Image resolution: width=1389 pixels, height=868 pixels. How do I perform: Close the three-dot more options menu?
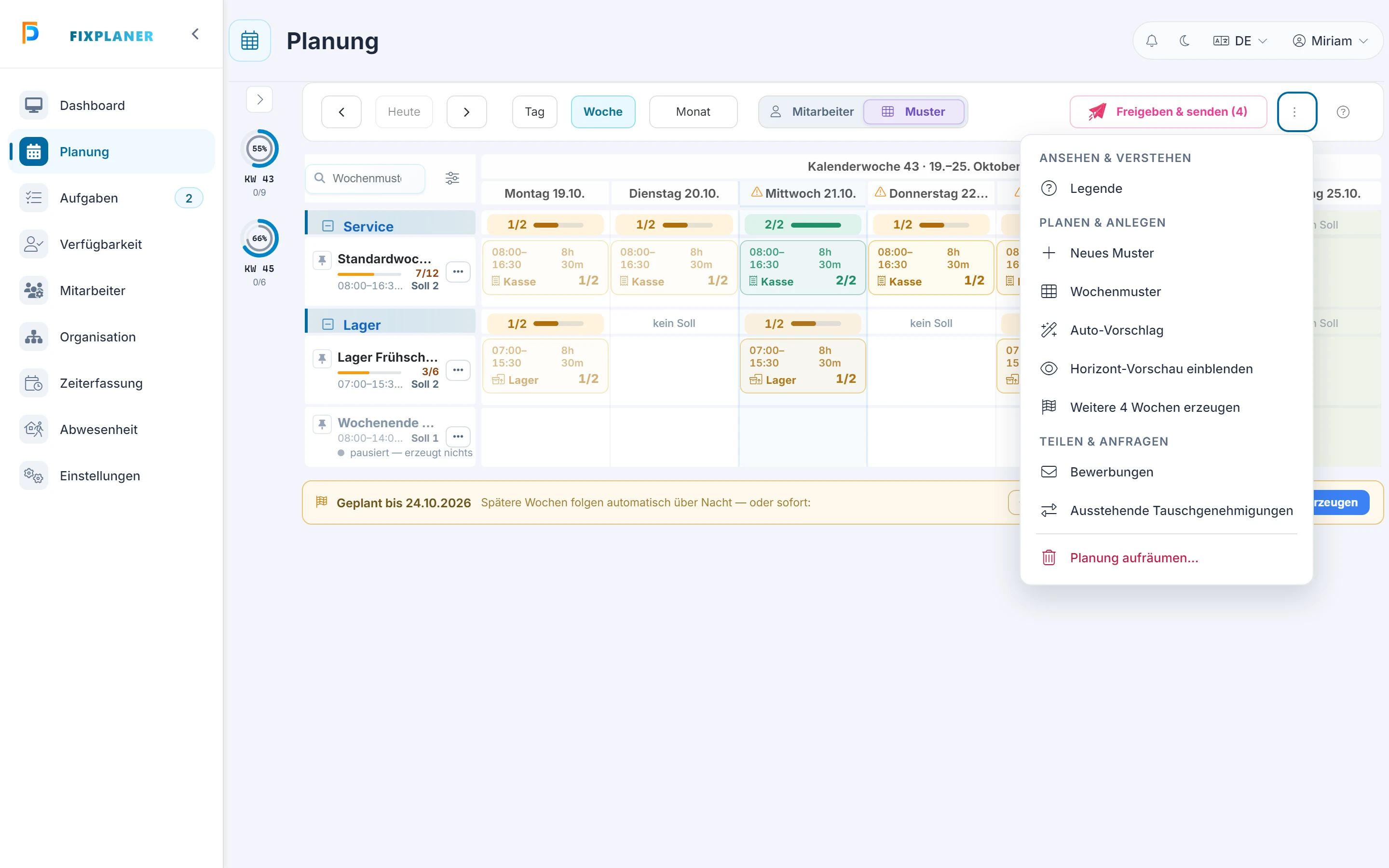1296,112
